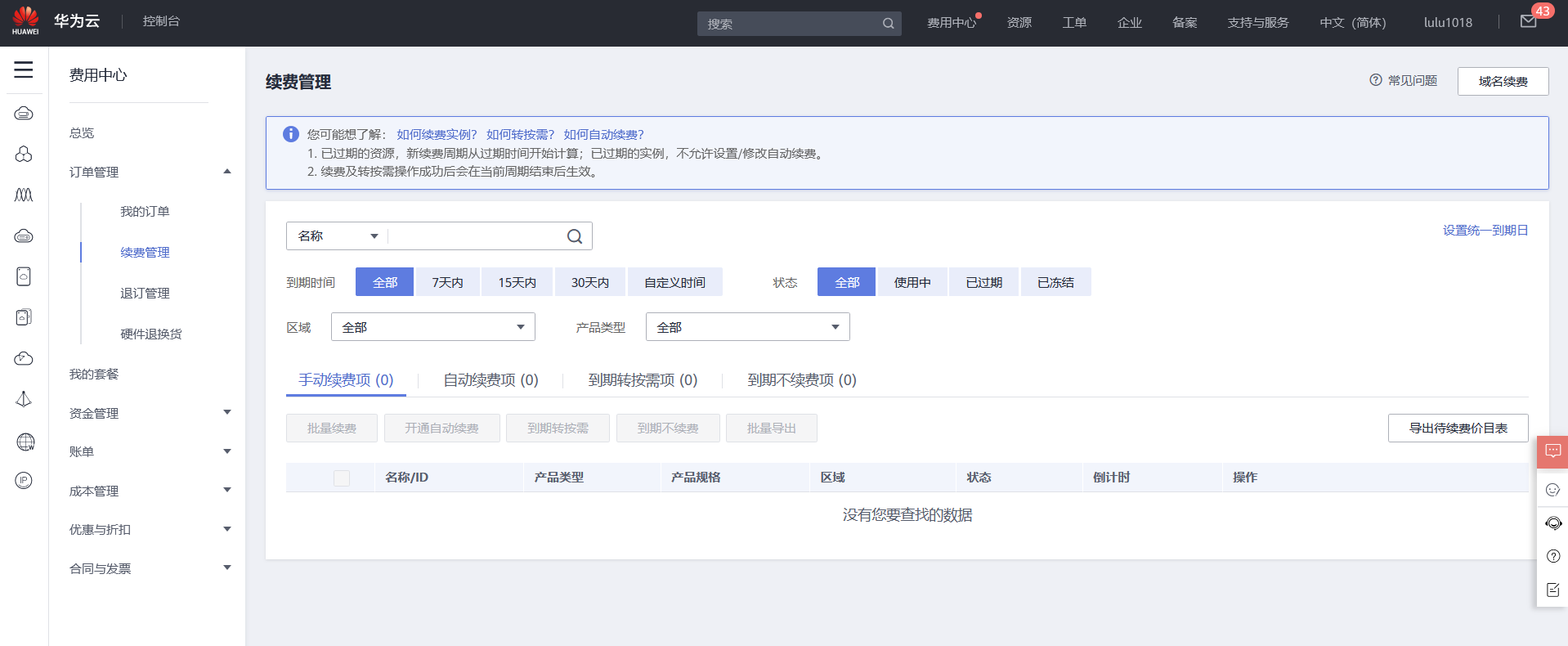Click the name filter search magnifier icon
This screenshot has height=646, width=1568.
(575, 236)
